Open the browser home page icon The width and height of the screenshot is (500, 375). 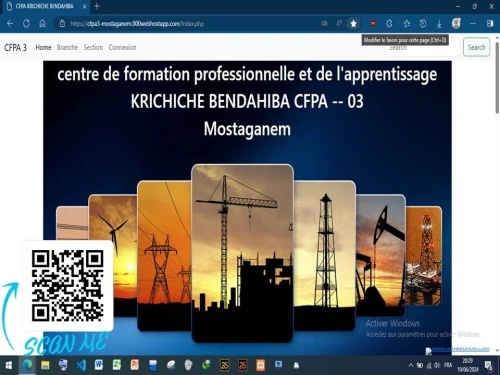pos(42,24)
